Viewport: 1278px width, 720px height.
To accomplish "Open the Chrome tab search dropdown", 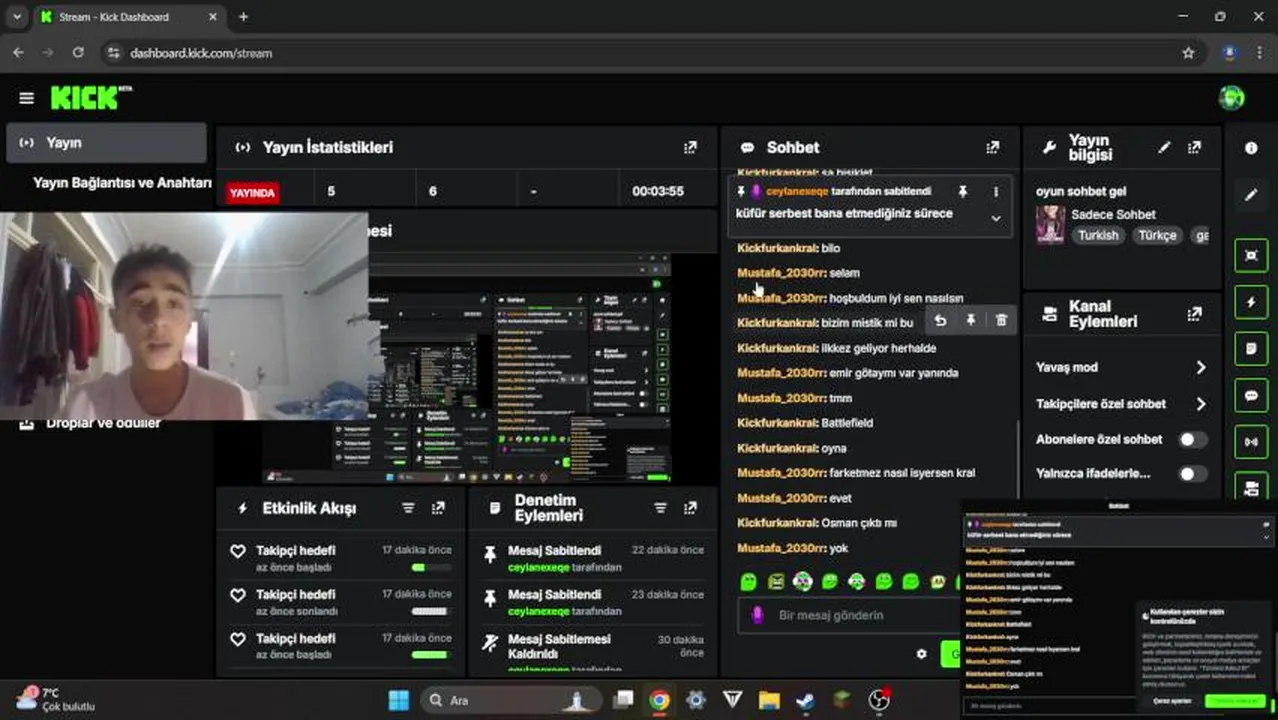I will pos(16,17).
